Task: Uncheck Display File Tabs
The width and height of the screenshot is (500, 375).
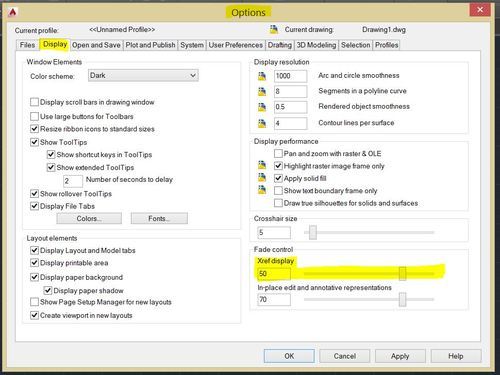Action: [34, 206]
